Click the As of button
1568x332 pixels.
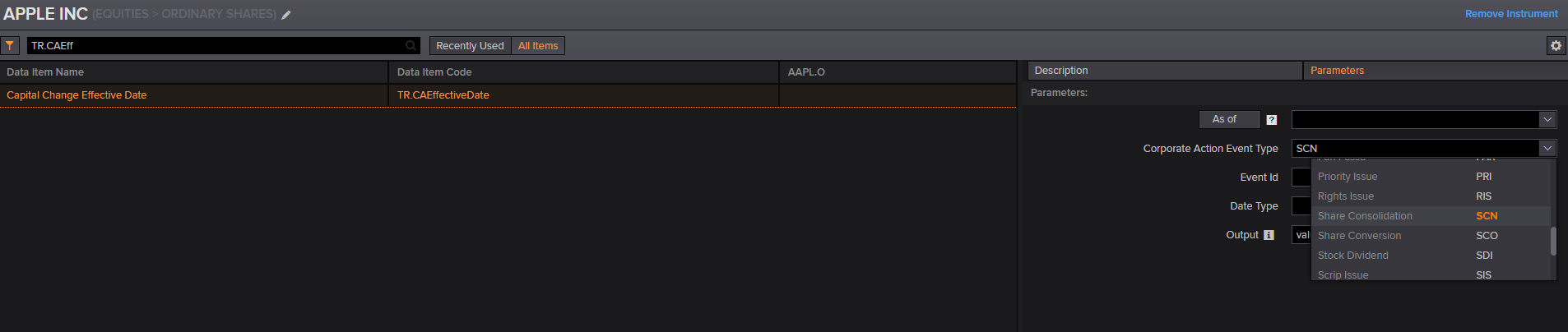(x=1229, y=119)
